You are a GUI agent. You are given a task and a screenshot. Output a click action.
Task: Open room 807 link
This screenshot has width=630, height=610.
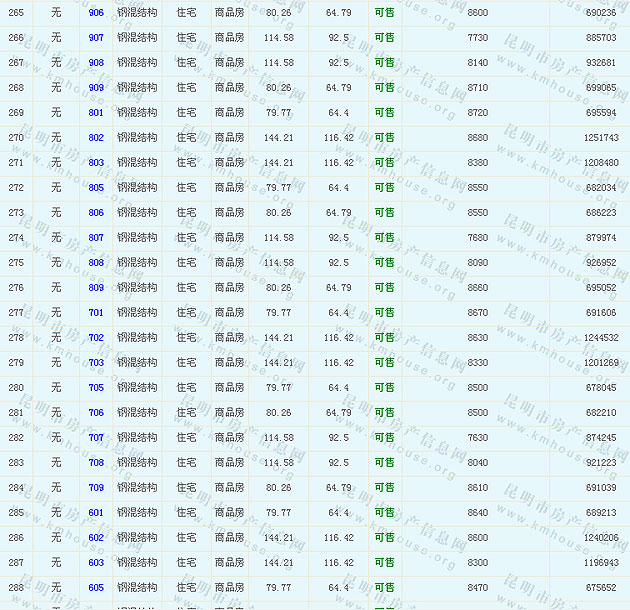pos(96,238)
